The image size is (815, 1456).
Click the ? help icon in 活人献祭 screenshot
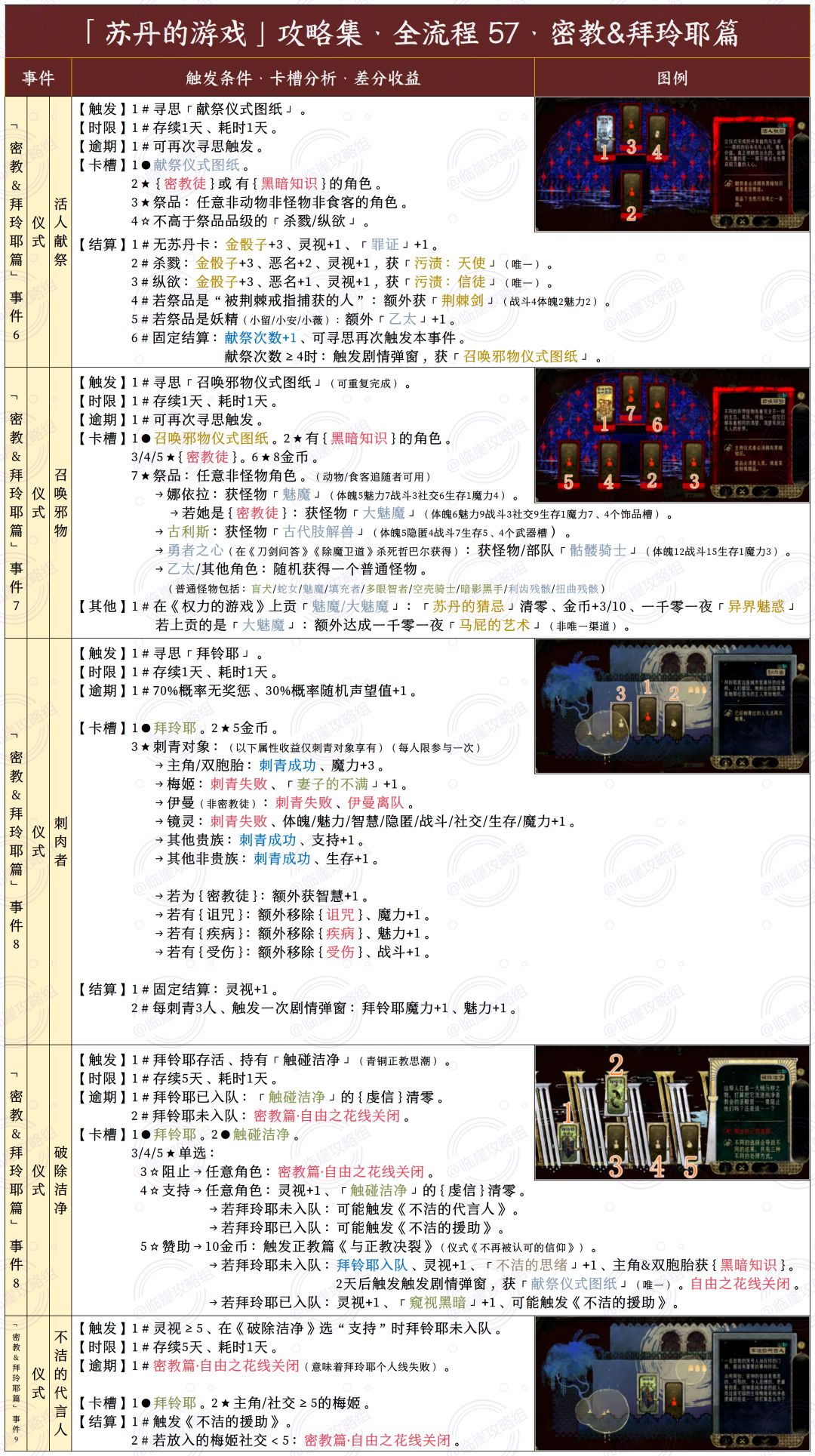tap(801, 125)
